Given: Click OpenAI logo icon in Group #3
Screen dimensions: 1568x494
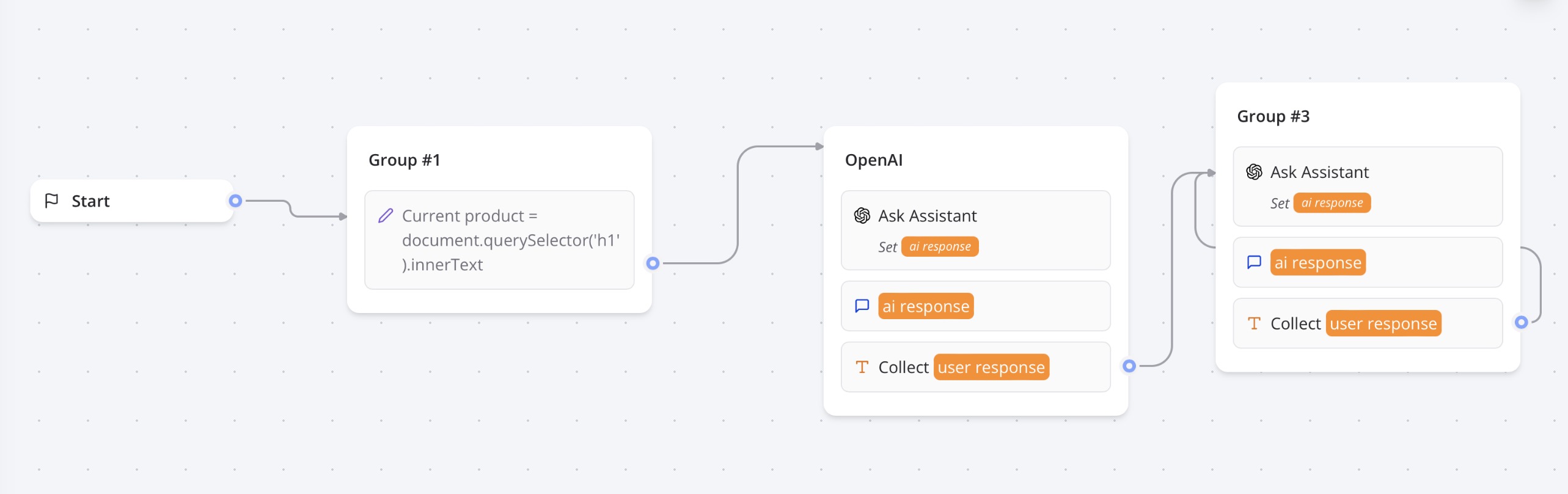Looking at the screenshot, I should pyautogui.click(x=1254, y=172).
